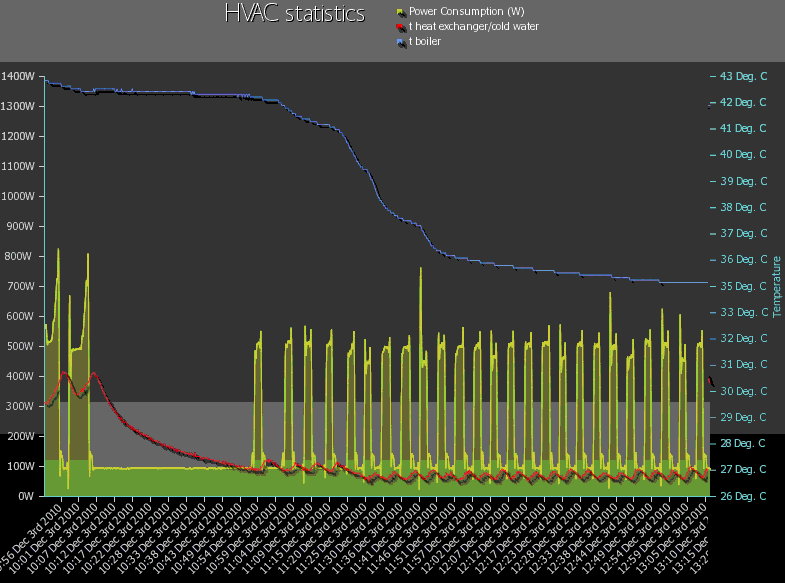Click the blue t boiler legend marker
This screenshot has width=785, height=583.
pyautogui.click(x=400, y=42)
